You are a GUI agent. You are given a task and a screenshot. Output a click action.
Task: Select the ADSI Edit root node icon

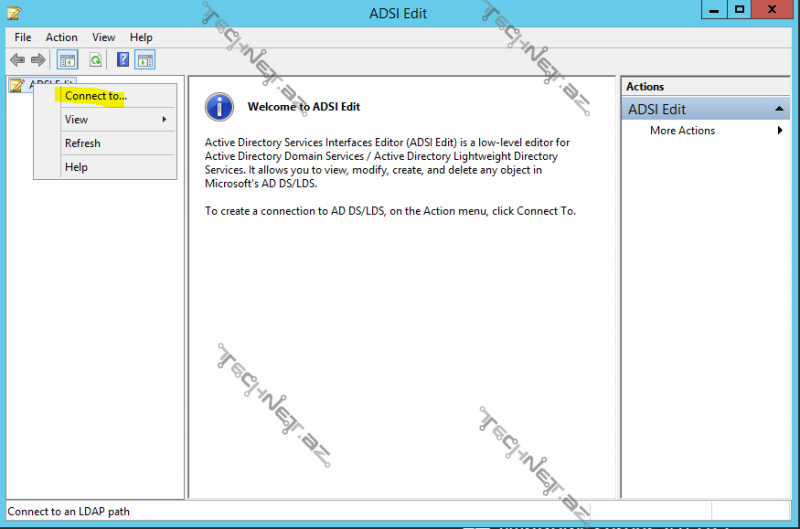pyautogui.click(x=17, y=86)
